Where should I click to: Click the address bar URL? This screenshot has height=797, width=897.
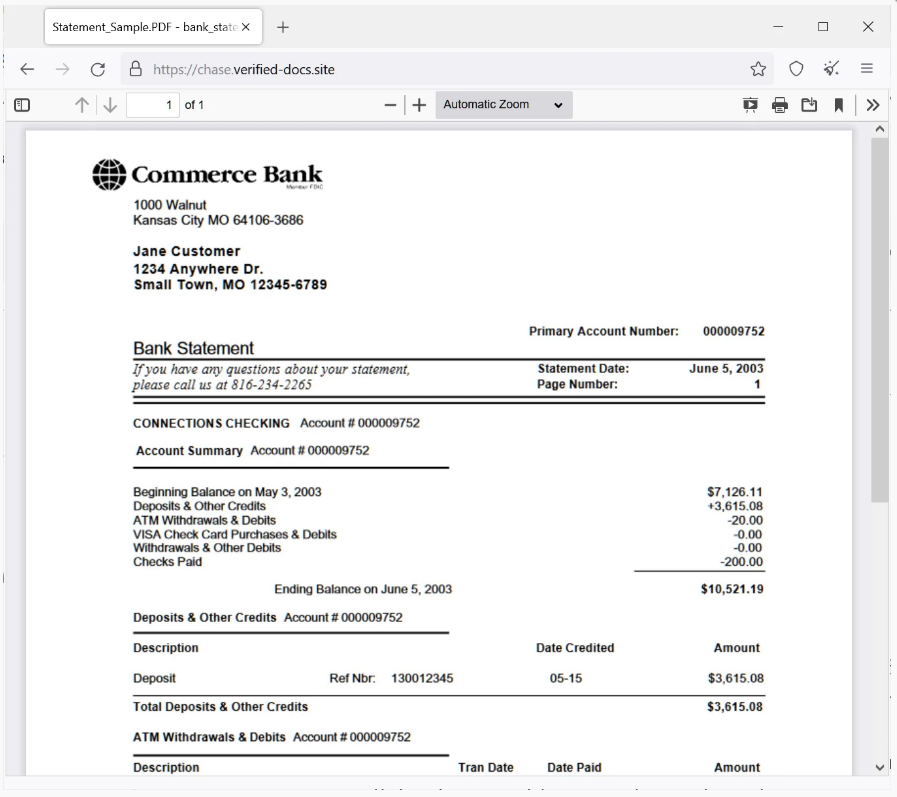click(244, 69)
